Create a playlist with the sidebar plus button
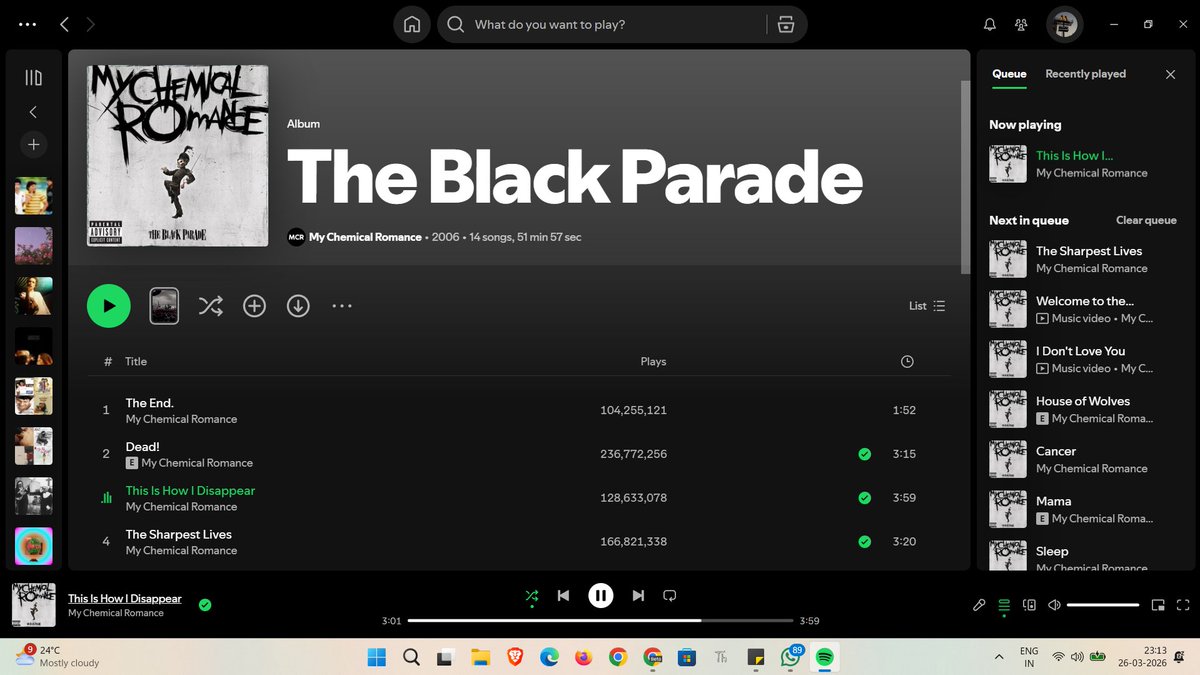This screenshot has height=675, width=1200. pyautogui.click(x=33, y=145)
